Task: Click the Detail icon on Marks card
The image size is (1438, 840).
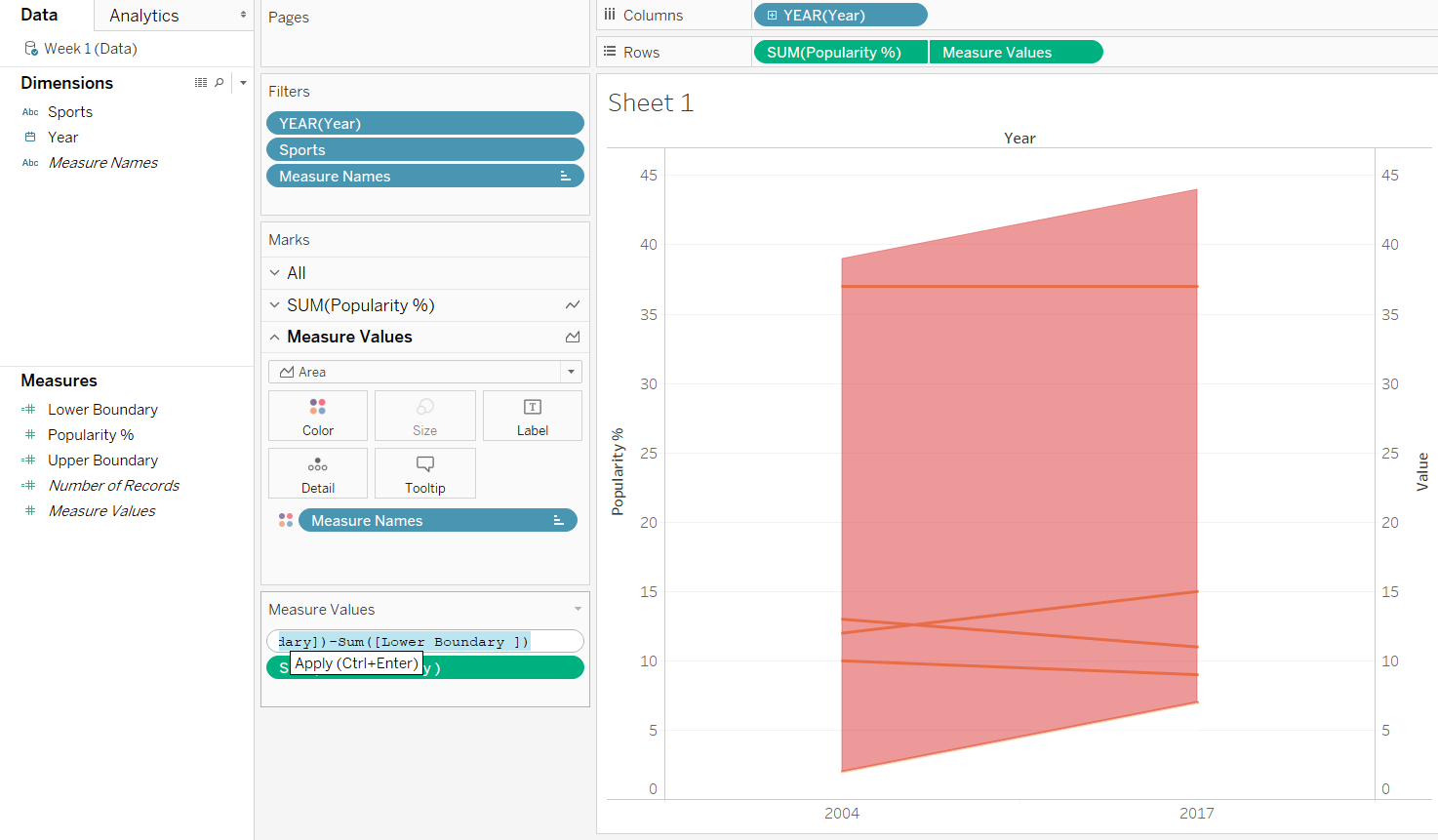Action: 317,472
